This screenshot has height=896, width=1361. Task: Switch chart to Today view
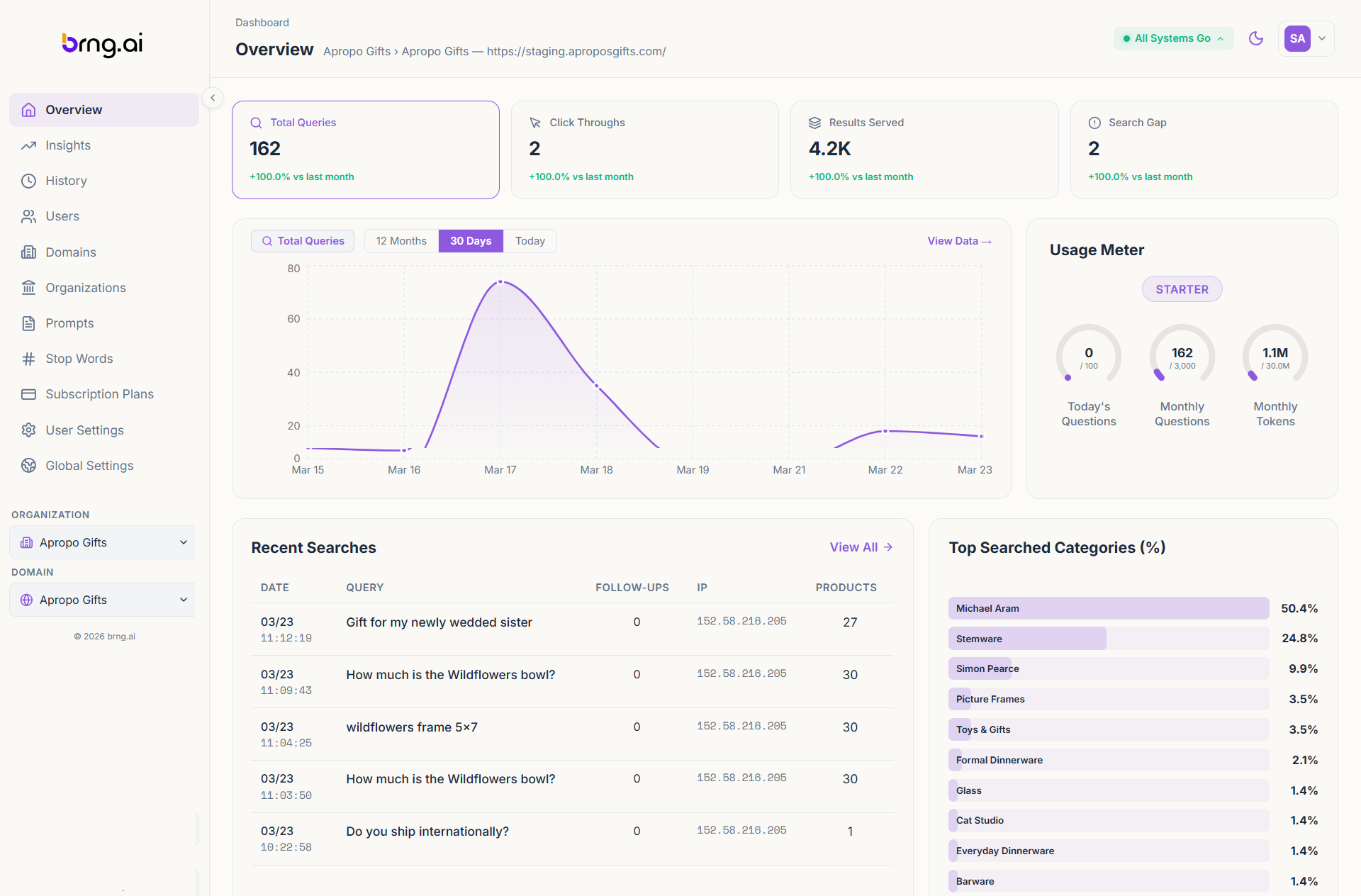(530, 241)
